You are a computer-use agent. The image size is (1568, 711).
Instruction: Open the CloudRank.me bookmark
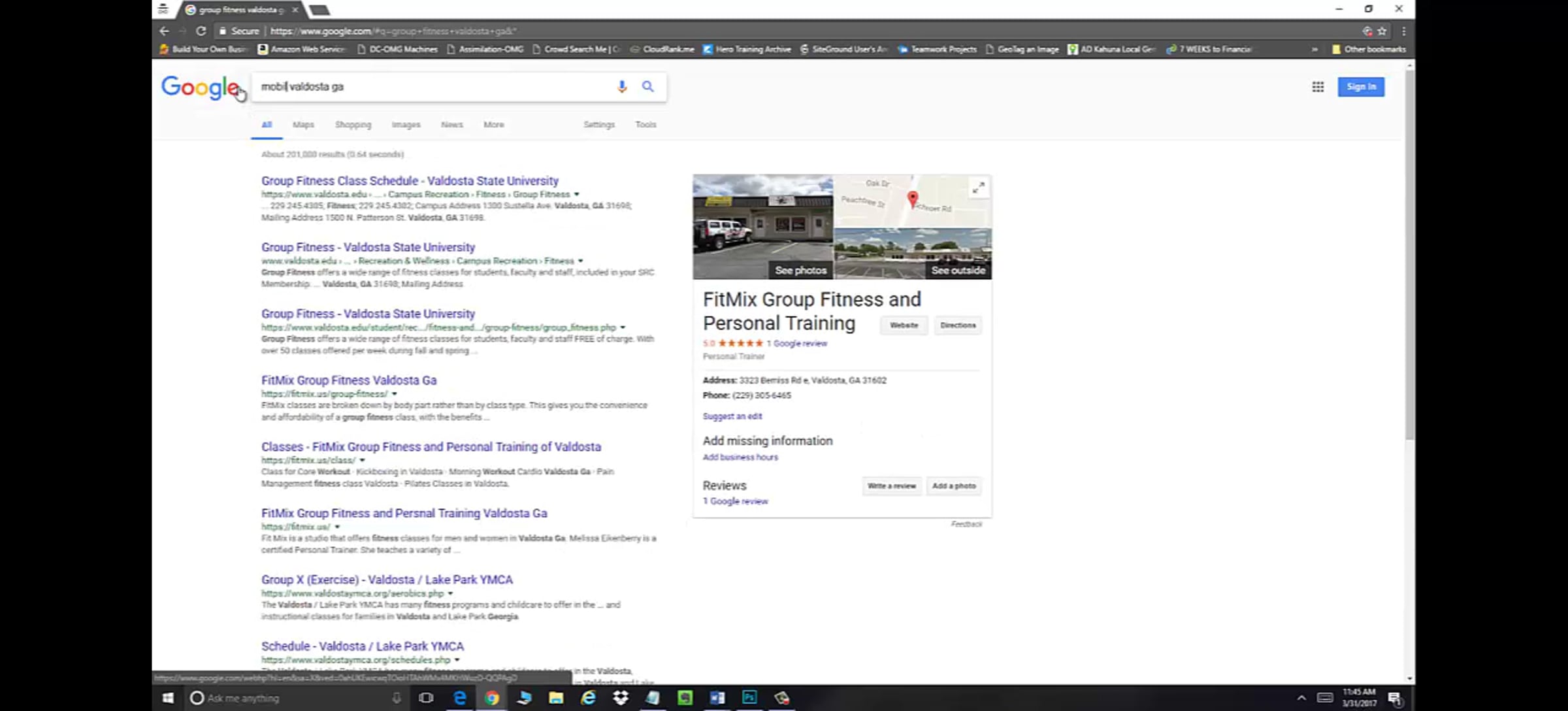pyautogui.click(x=662, y=49)
